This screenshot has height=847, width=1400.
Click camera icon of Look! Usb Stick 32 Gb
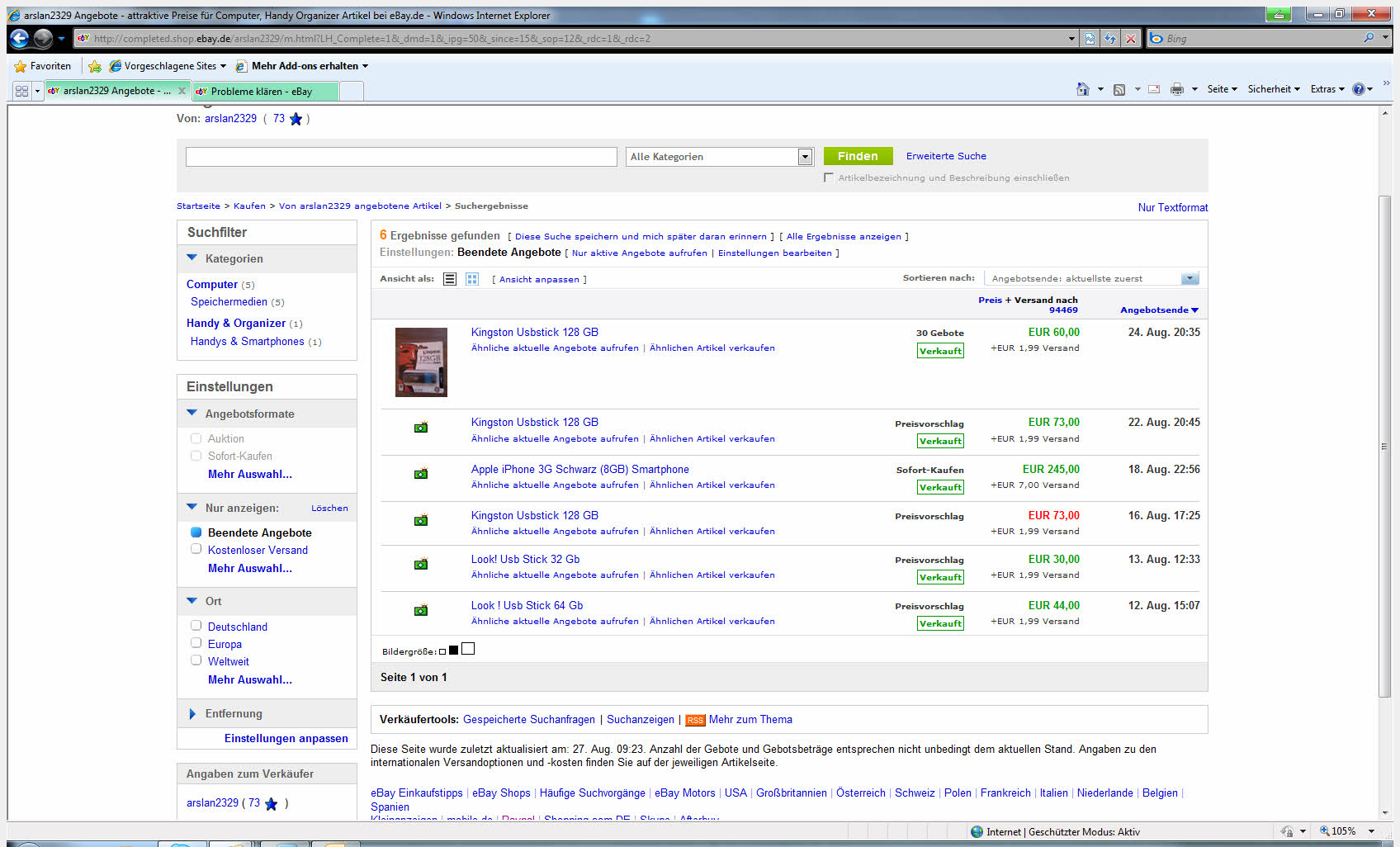pyautogui.click(x=421, y=565)
